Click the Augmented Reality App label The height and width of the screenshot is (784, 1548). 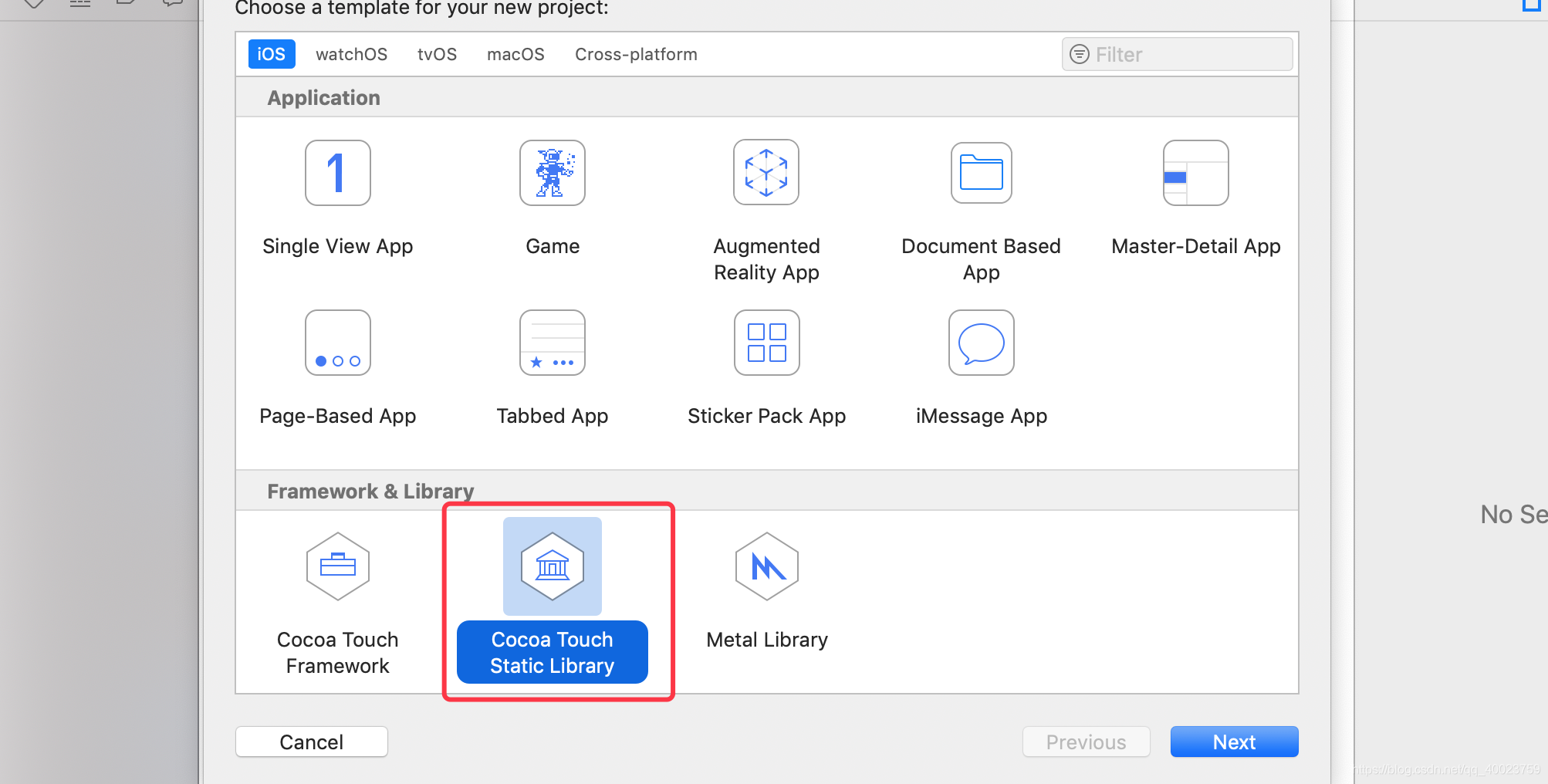tap(766, 259)
